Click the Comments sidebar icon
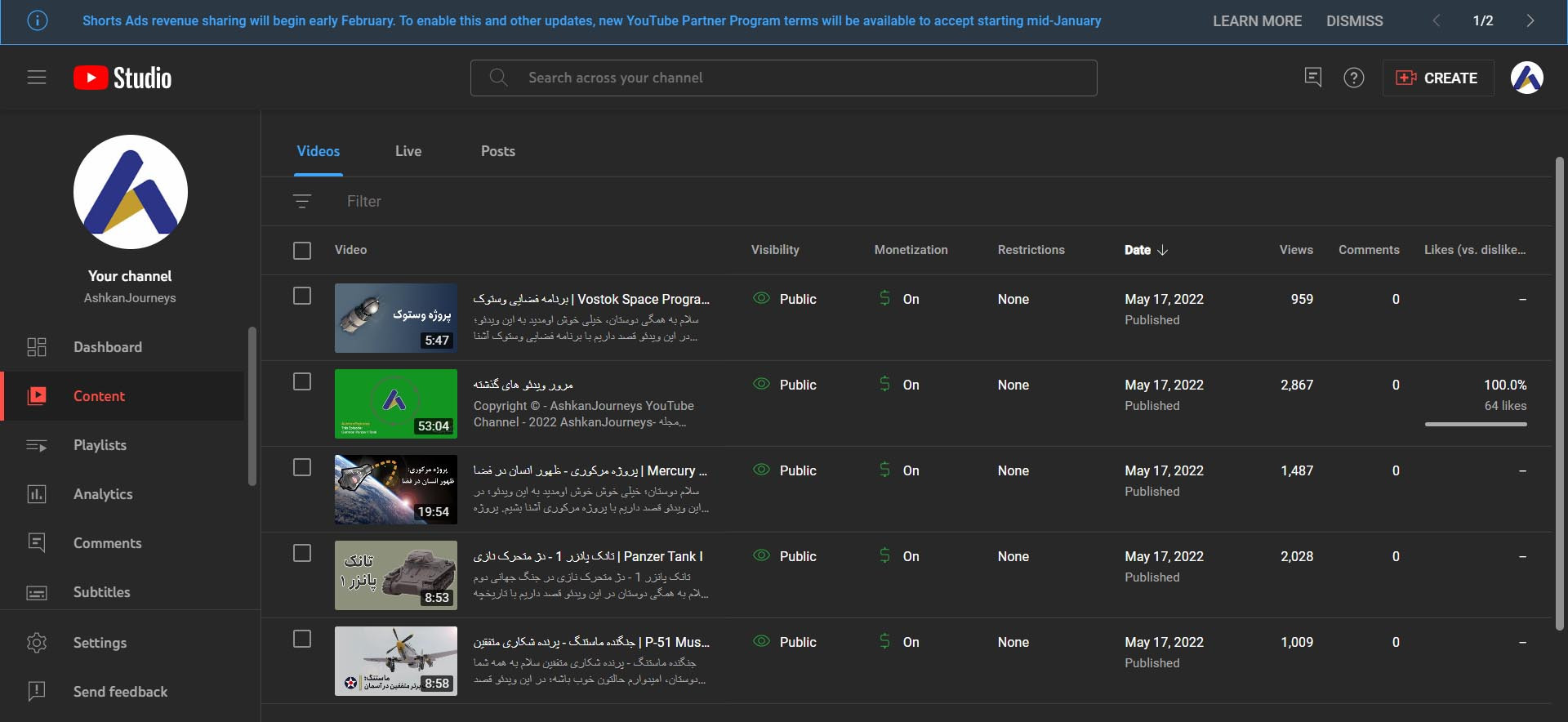Image resolution: width=1568 pixels, height=722 pixels. click(x=37, y=543)
